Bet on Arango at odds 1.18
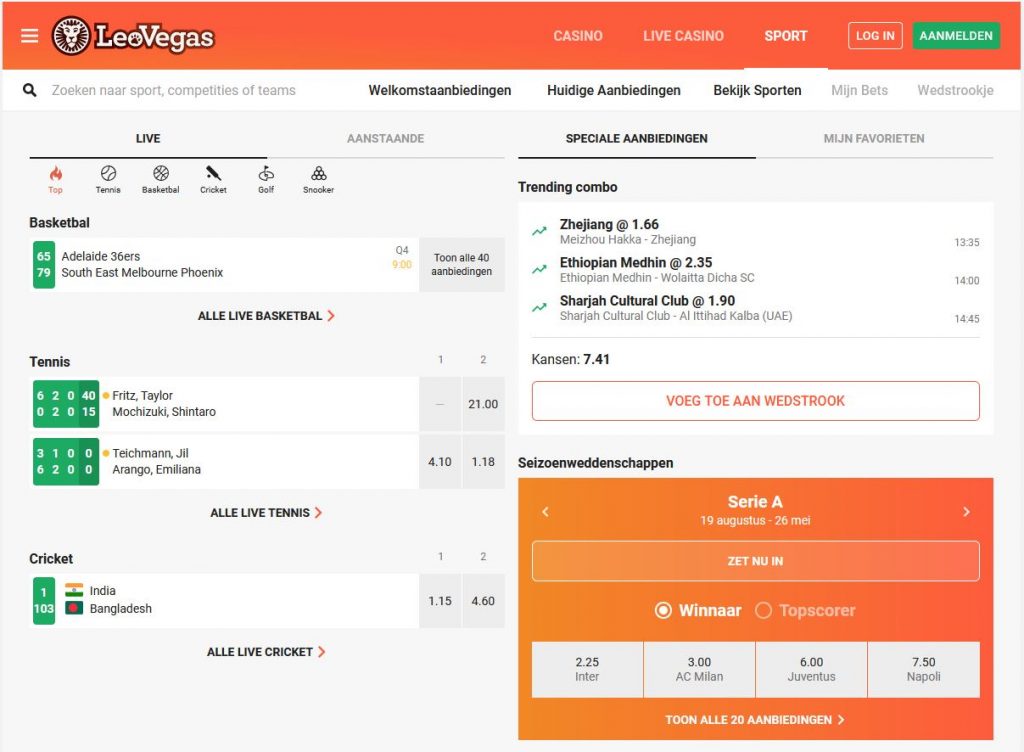The width and height of the screenshot is (1024, 752). point(483,462)
